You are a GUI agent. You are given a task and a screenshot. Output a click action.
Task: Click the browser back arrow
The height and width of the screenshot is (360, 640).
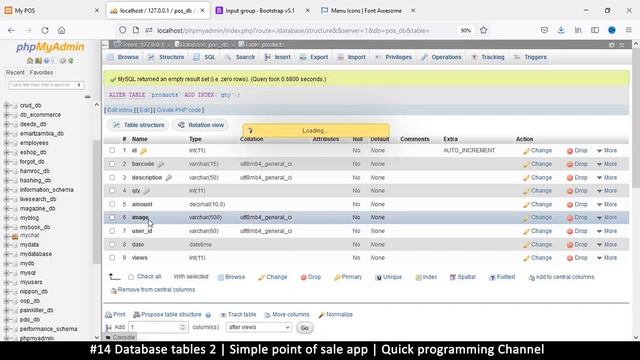click(11, 30)
